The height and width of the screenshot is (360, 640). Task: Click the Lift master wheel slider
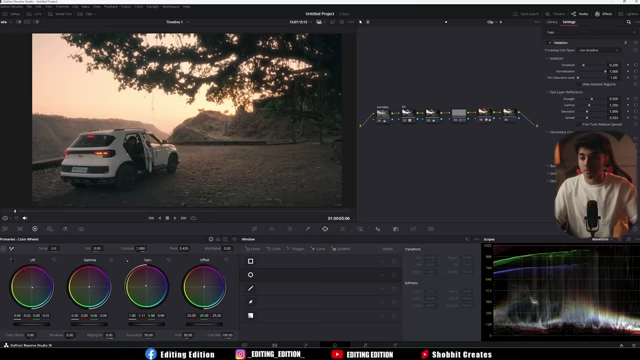coord(32,324)
